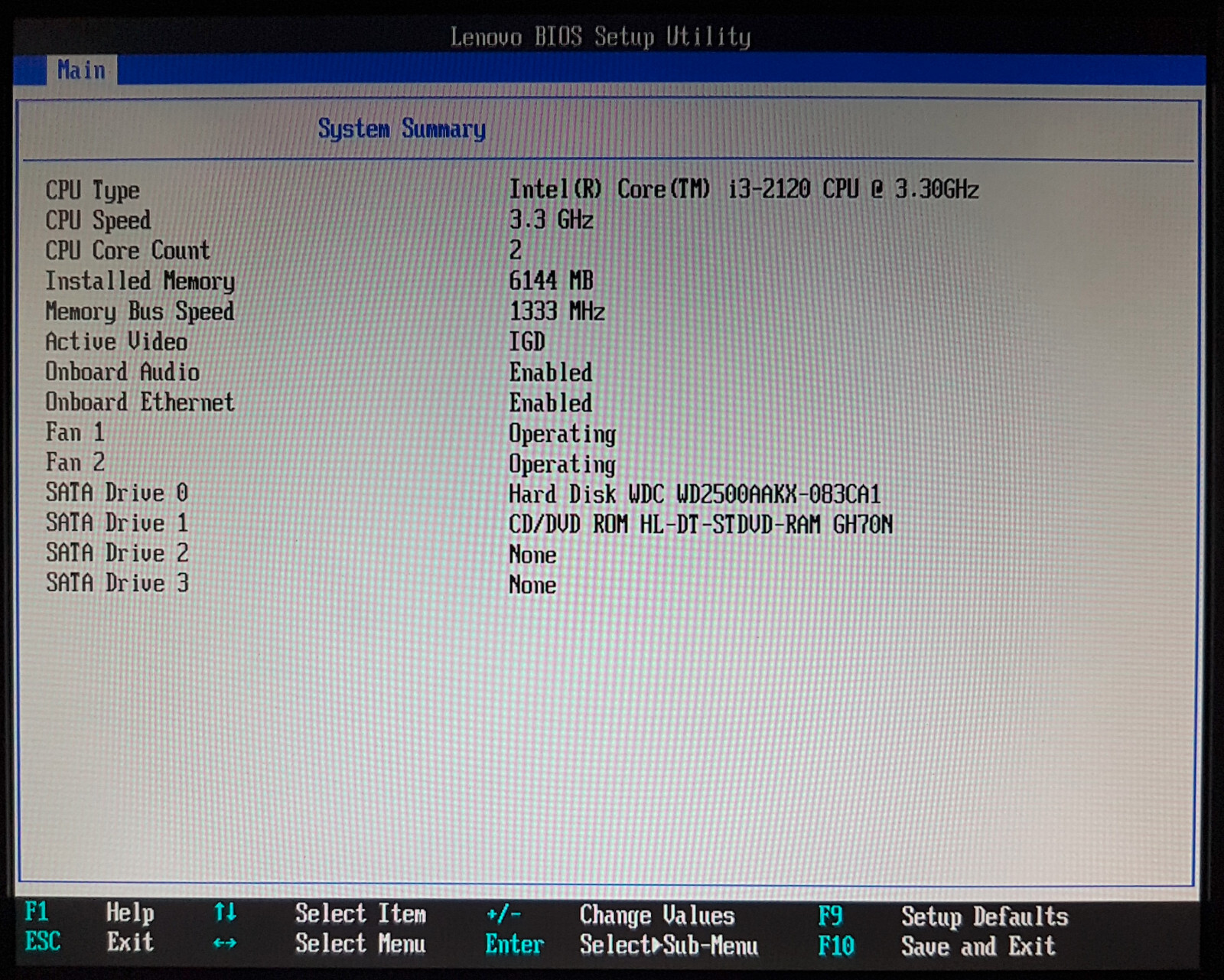The width and height of the screenshot is (1224, 980).
Task: Click the IGD value
Action: tap(527, 341)
